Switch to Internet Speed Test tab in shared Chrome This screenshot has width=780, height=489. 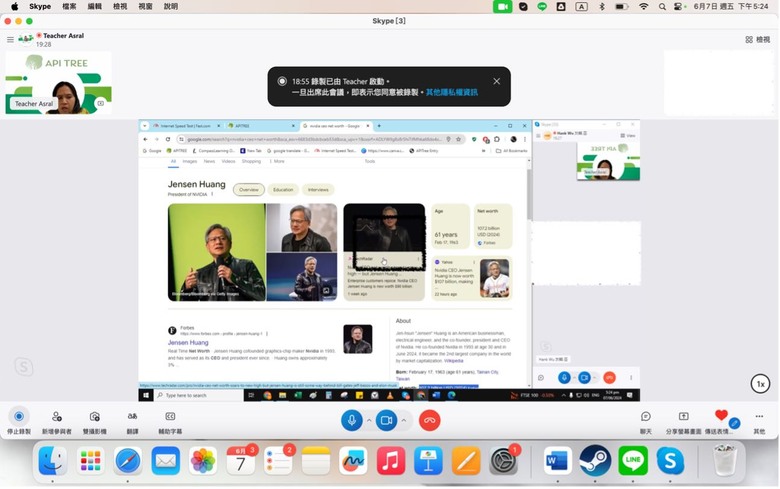(x=185, y=126)
